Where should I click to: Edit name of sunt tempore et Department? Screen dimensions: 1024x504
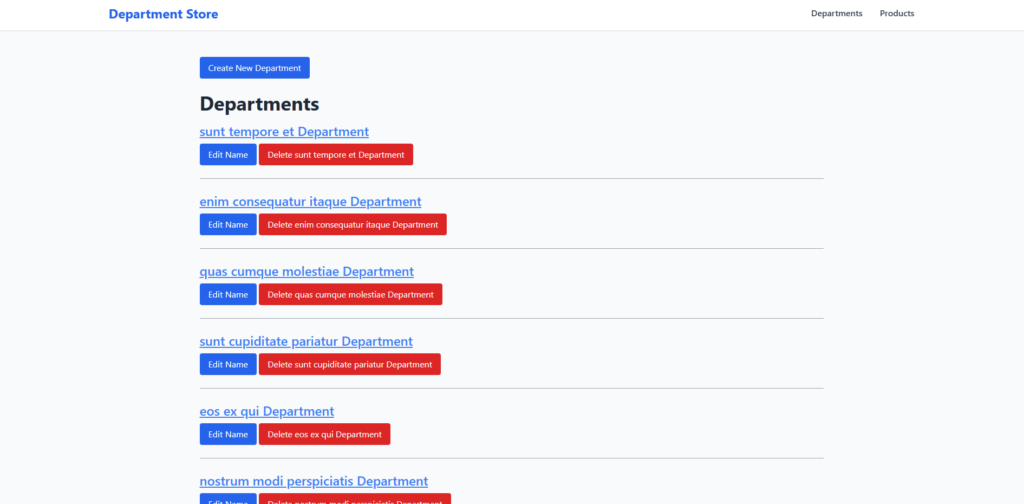click(228, 155)
